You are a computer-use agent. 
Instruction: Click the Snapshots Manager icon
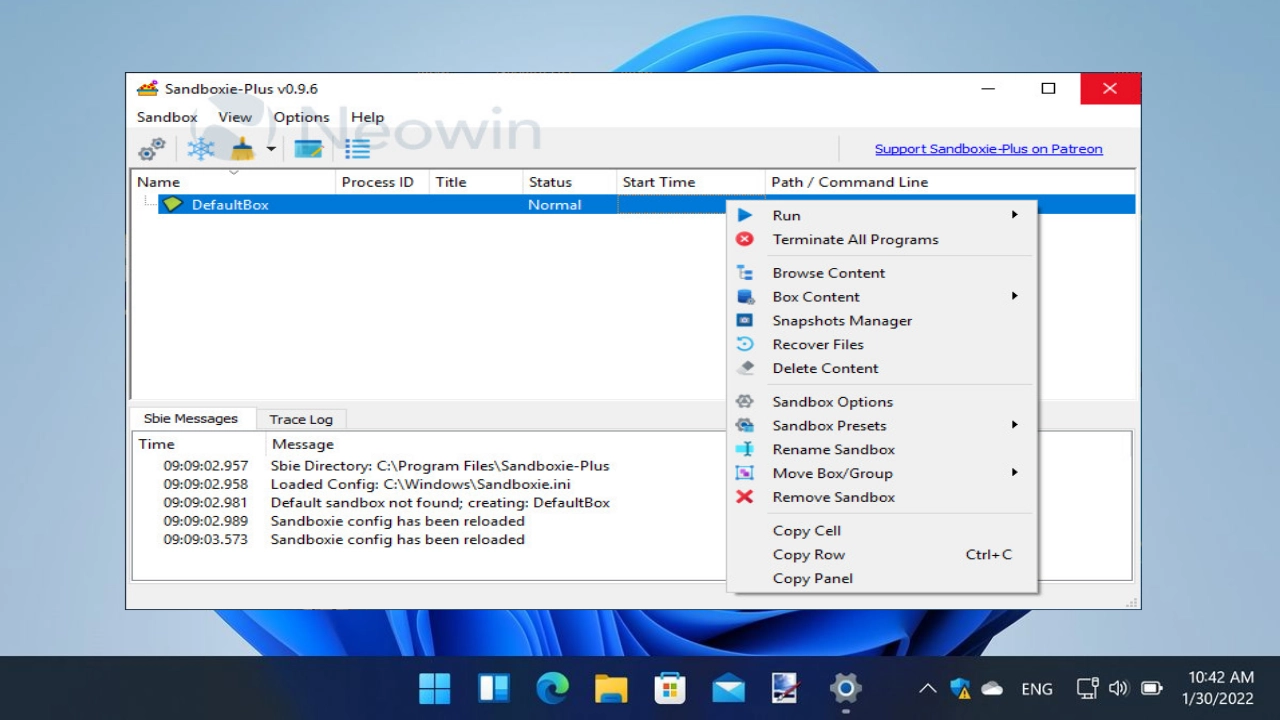(x=745, y=321)
